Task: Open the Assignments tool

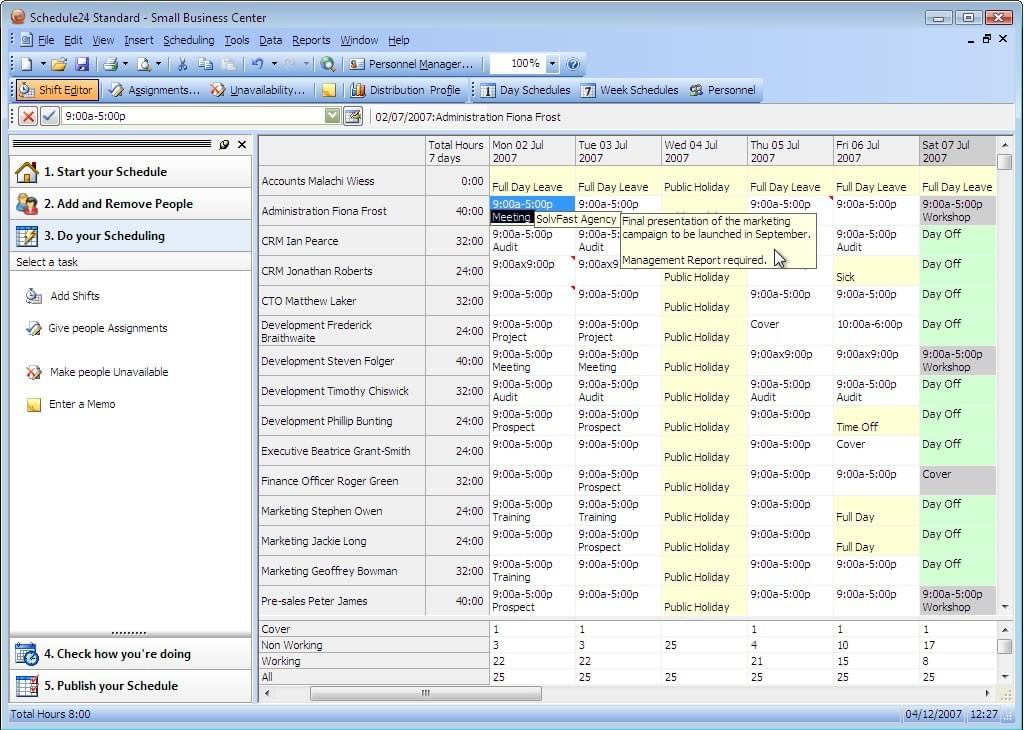Action: click(155, 89)
